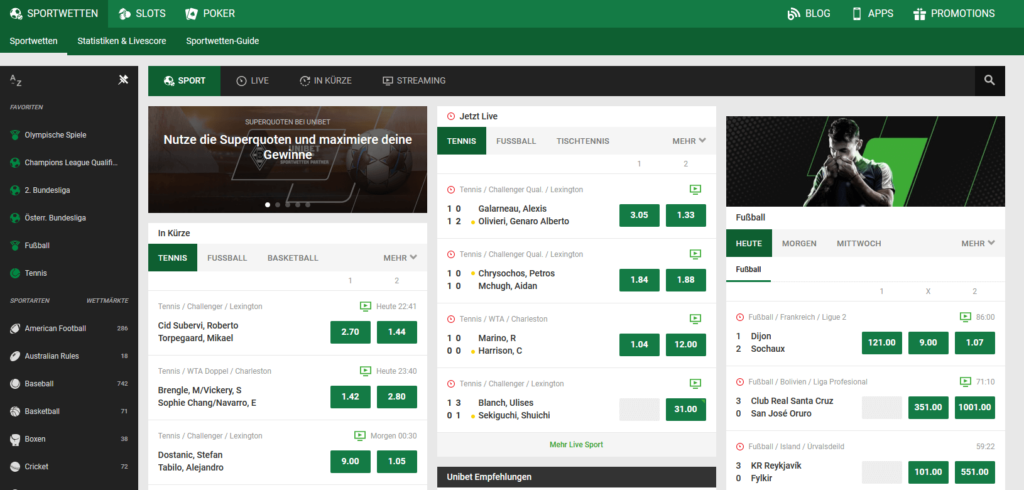The height and width of the screenshot is (490, 1024).
Task: Open Brengle/Vickery doubles match row
Action: (287, 388)
